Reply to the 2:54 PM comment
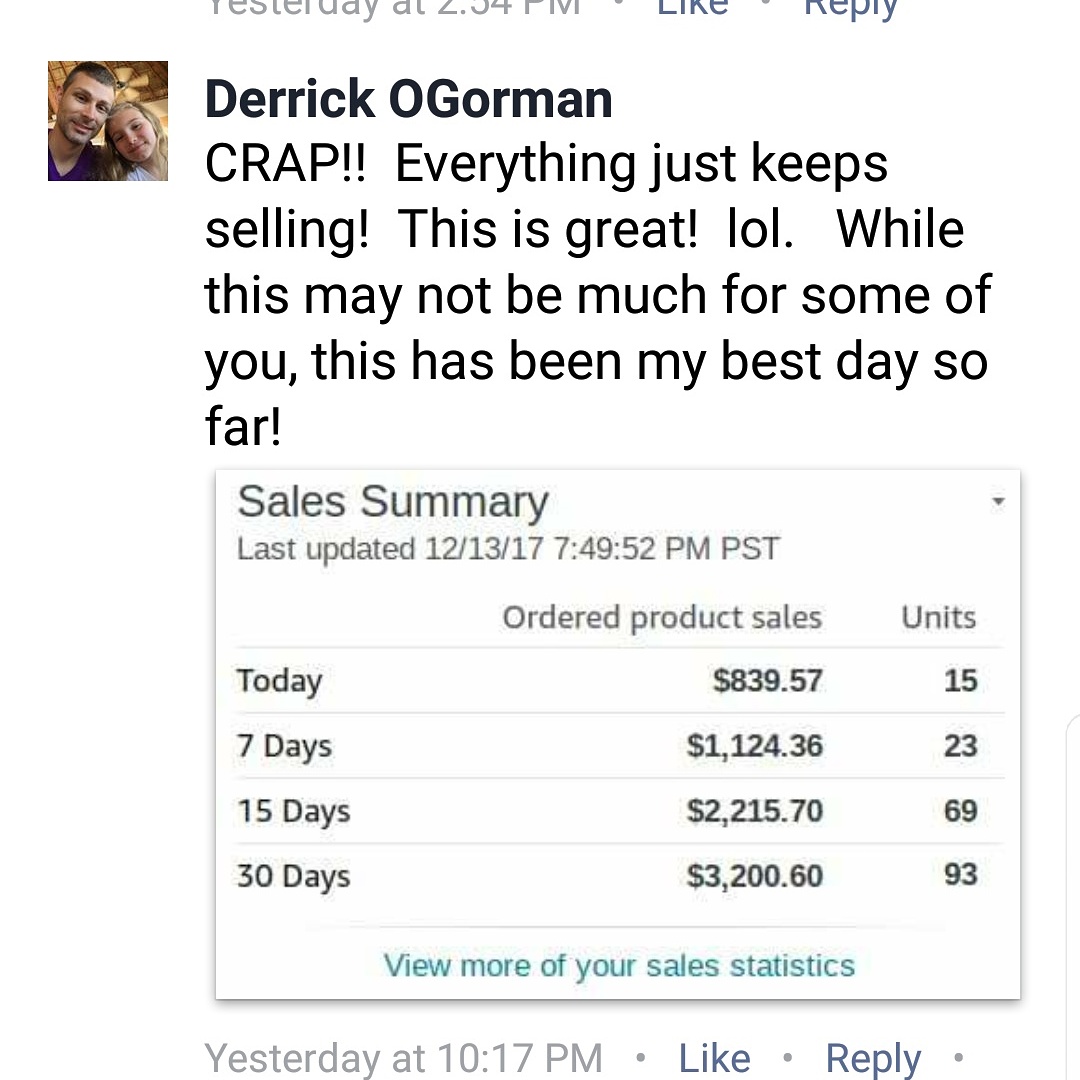Image resolution: width=1080 pixels, height=1080 pixels. (x=851, y=8)
